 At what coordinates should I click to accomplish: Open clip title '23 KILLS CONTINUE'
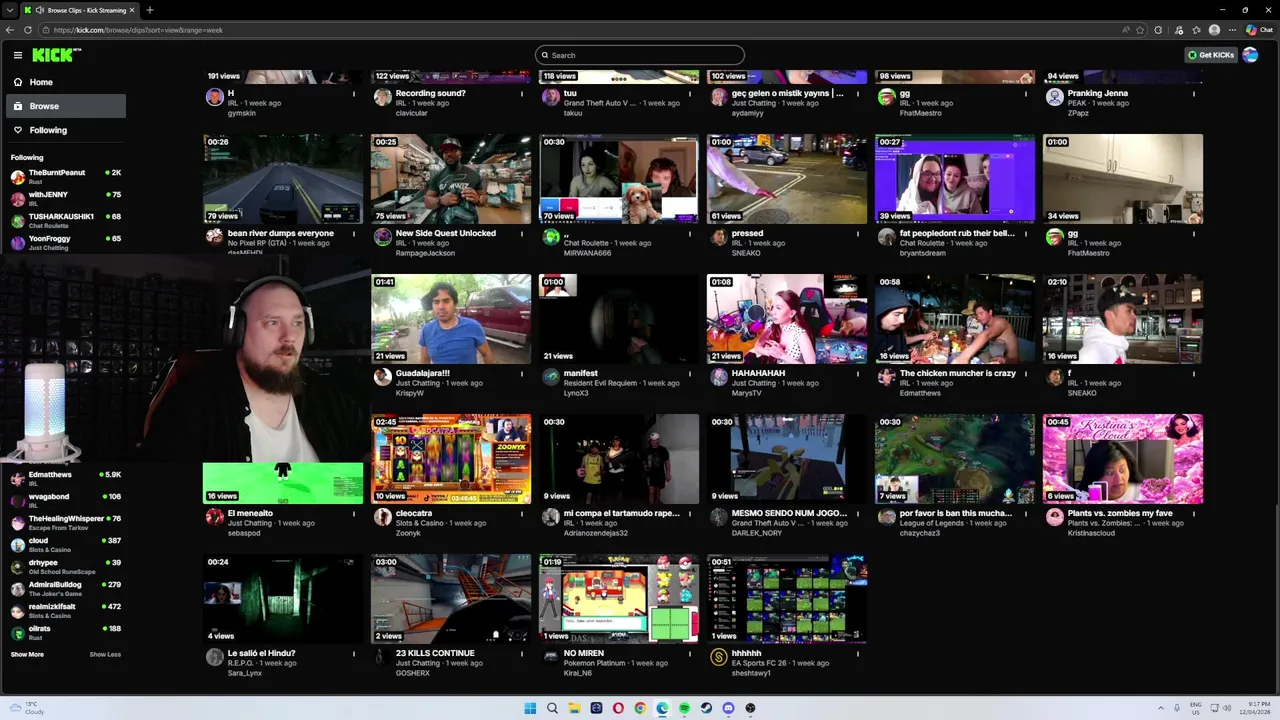click(435, 653)
